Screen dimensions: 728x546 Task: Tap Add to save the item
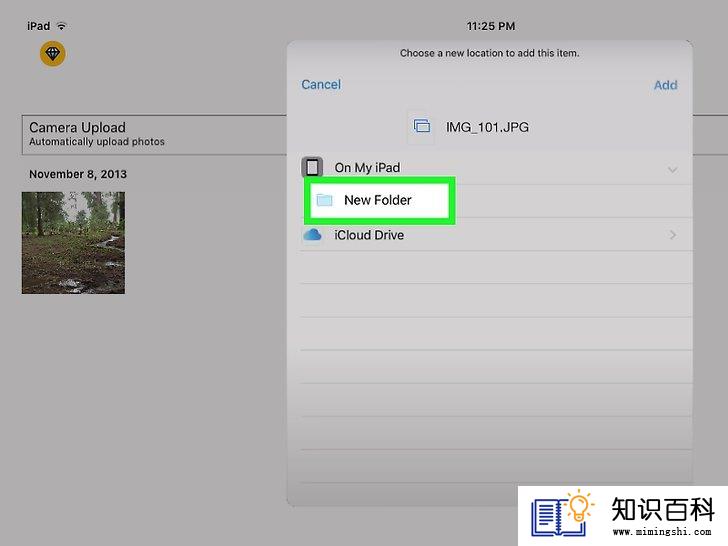(x=665, y=85)
